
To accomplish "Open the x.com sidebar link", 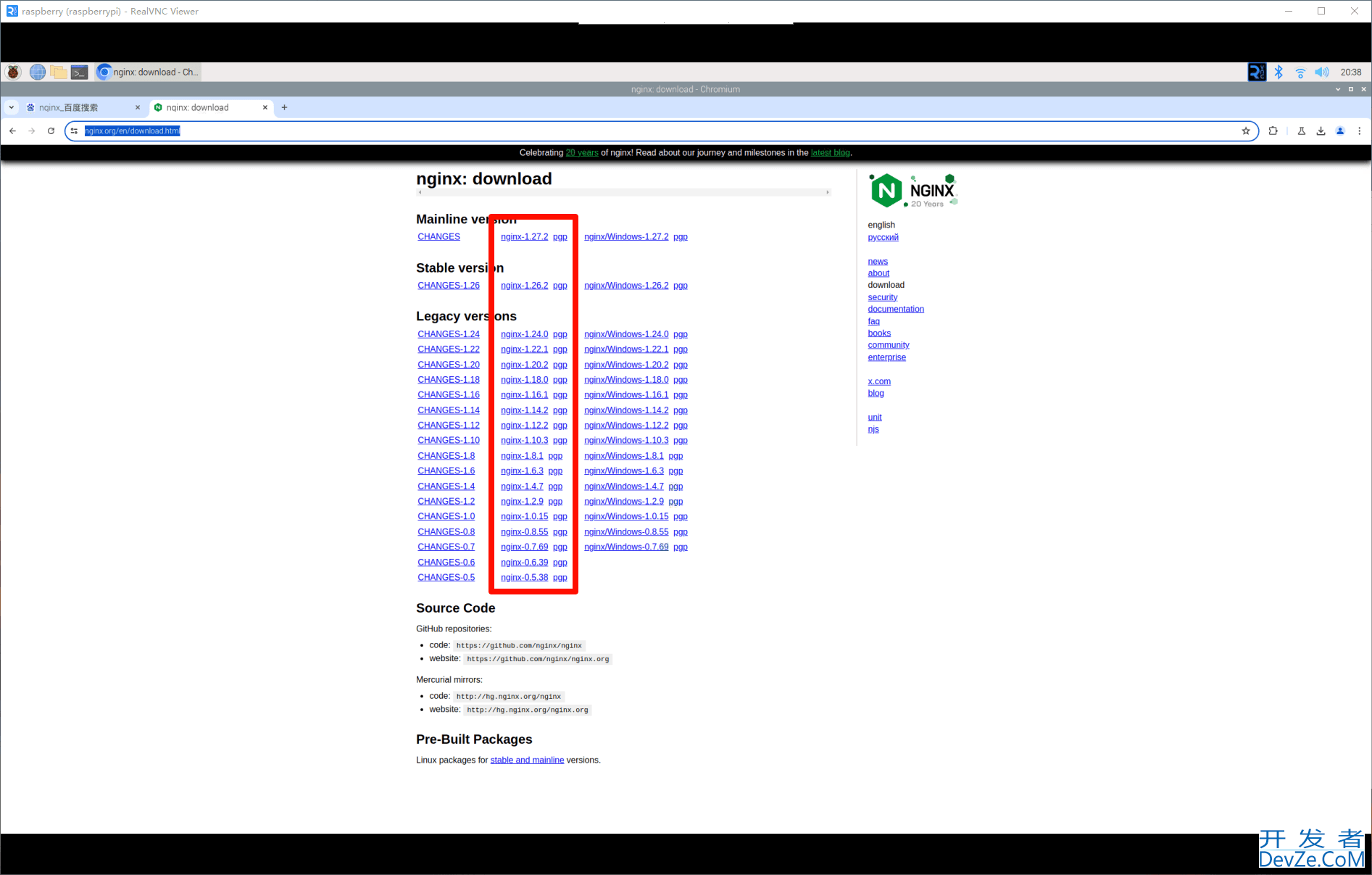I will click(x=879, y=381).
